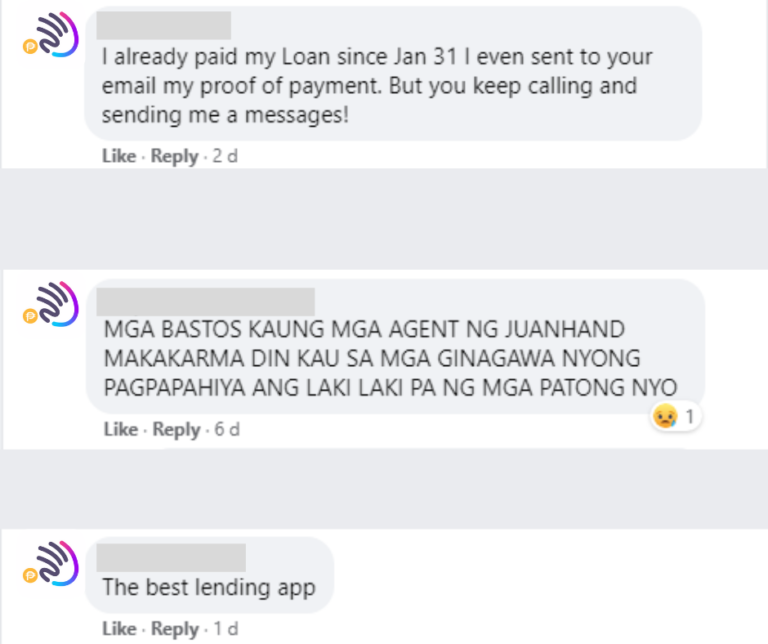Click the blurred name above 'The best lending app'

[x=171, y=557]
